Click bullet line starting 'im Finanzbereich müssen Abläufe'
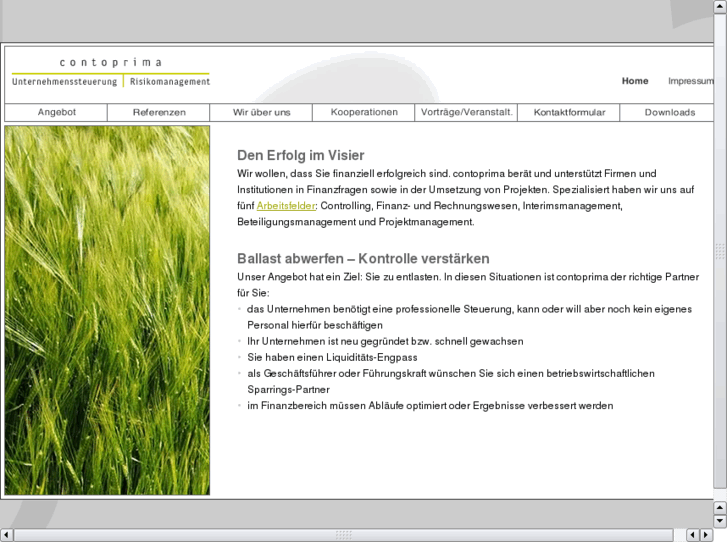 (x=430, y=406)
